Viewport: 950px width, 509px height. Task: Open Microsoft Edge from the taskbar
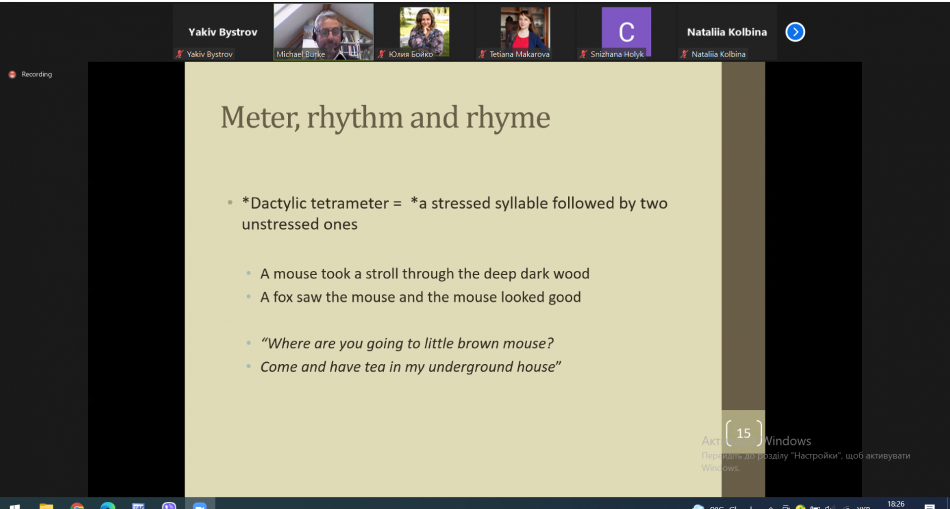107,505
